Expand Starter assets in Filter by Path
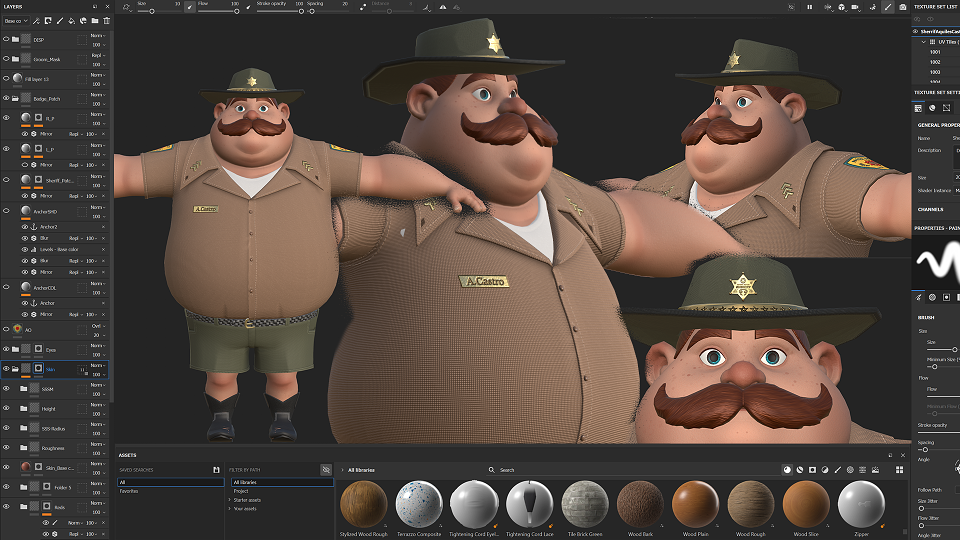Image resolution: width=960 pixels, height=540 pixels. coord(230,500)
